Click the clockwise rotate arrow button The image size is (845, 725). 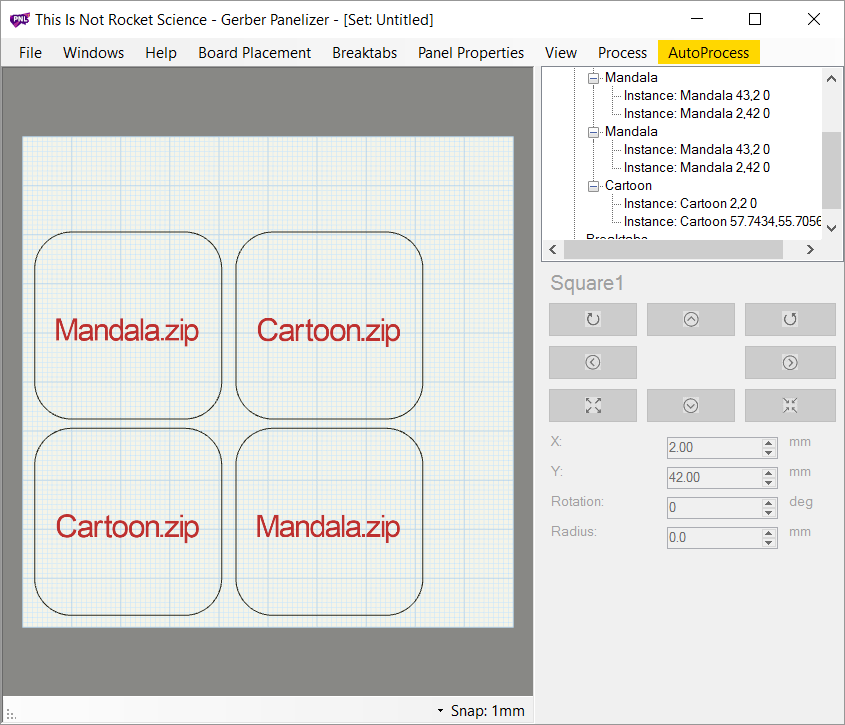point(592,319)
